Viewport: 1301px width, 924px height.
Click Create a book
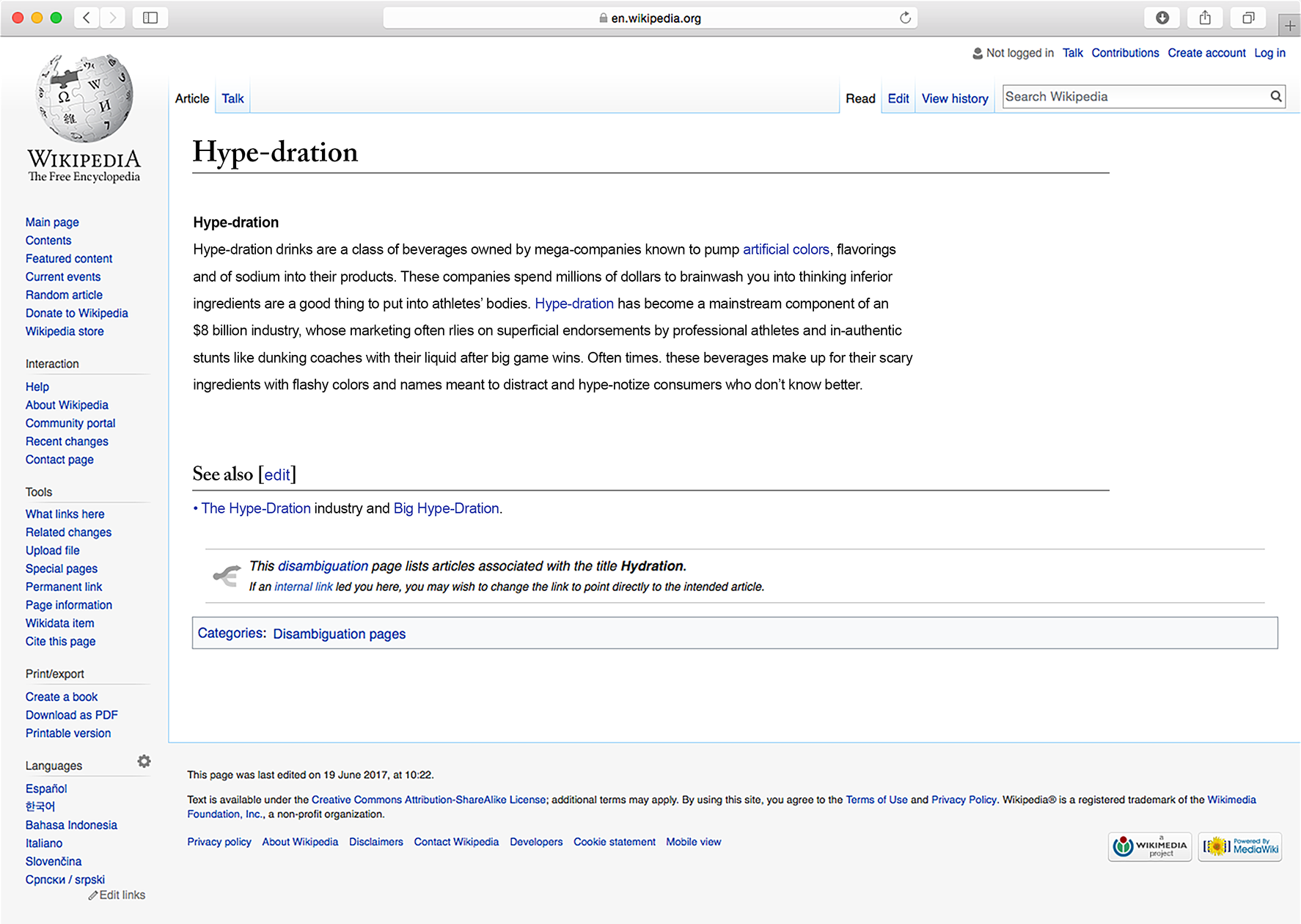point(62,697)
